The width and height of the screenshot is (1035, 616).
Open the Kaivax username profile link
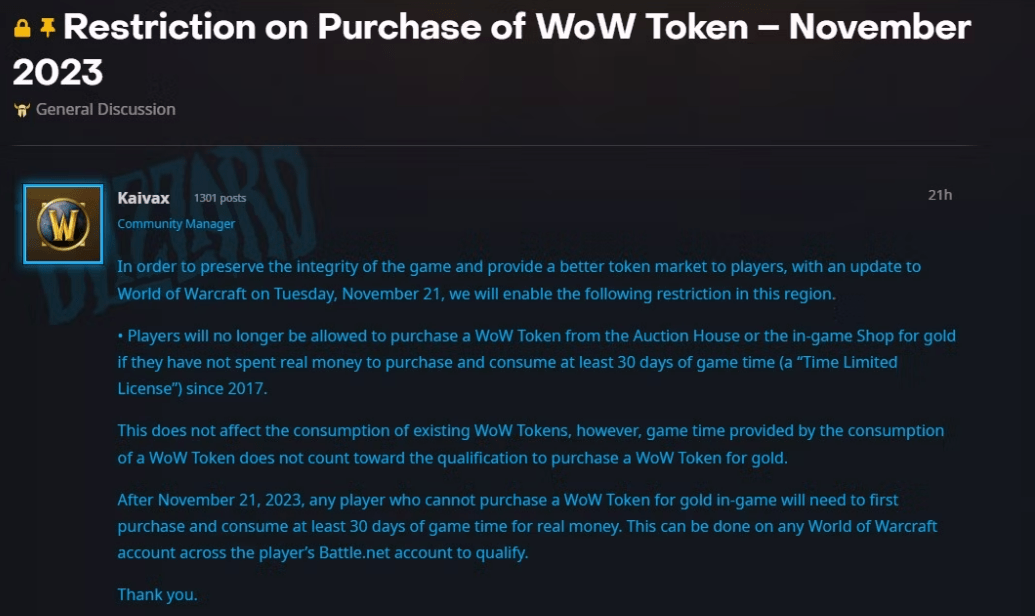tap(143, 198)
